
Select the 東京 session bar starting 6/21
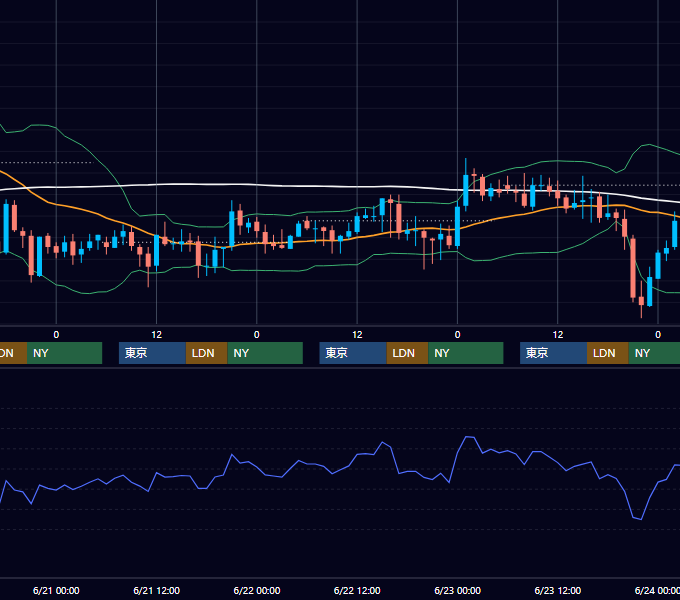click(x=153, y=353)
